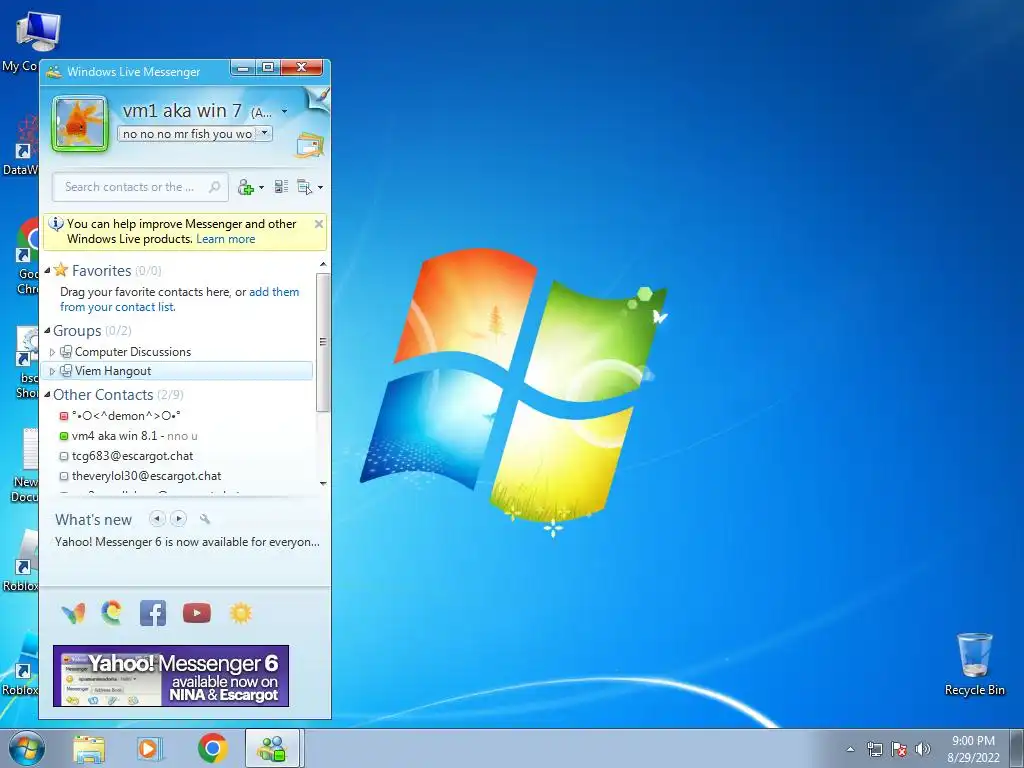Click the goldfish display picture

coord(80,123)
